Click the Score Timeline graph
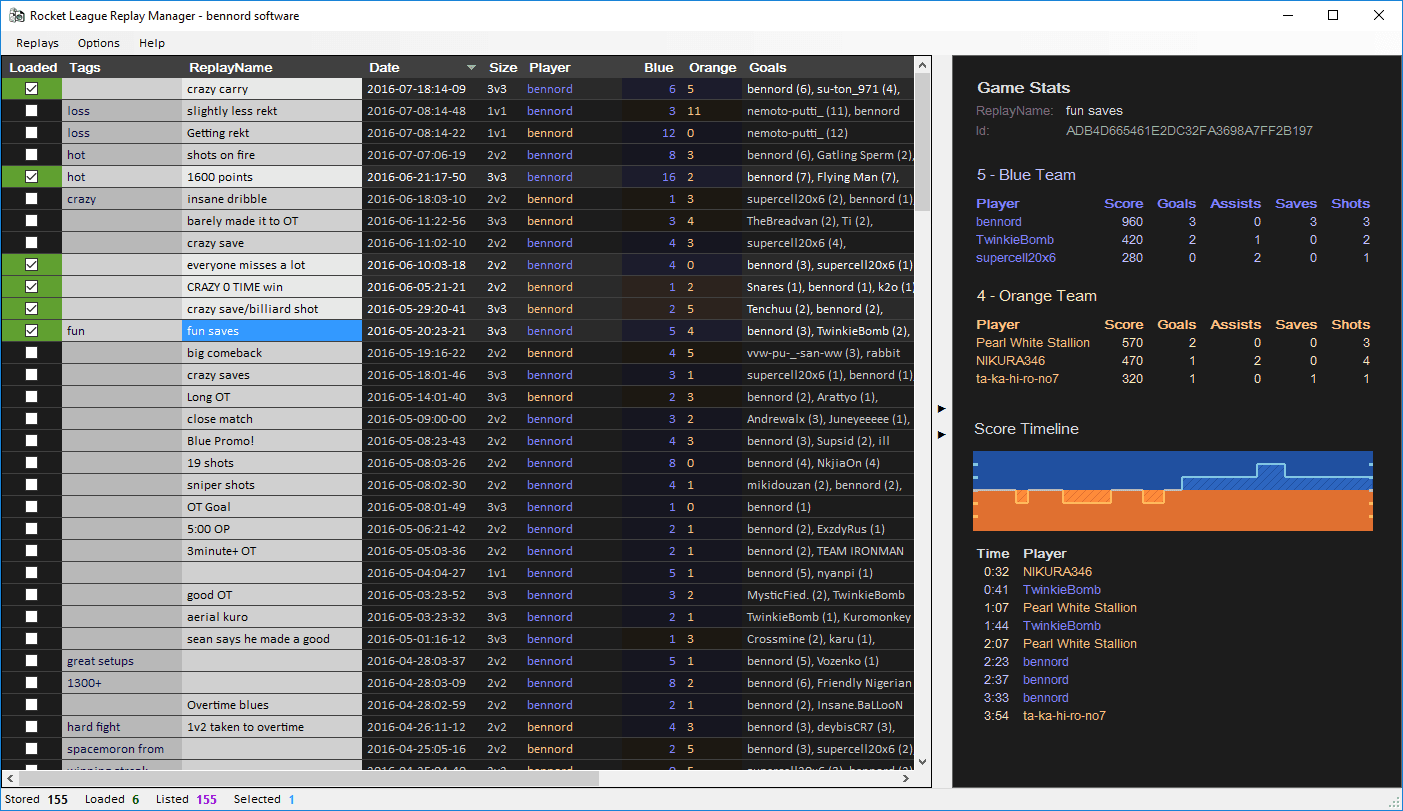1403x811 pixels. coord(1172,490)
